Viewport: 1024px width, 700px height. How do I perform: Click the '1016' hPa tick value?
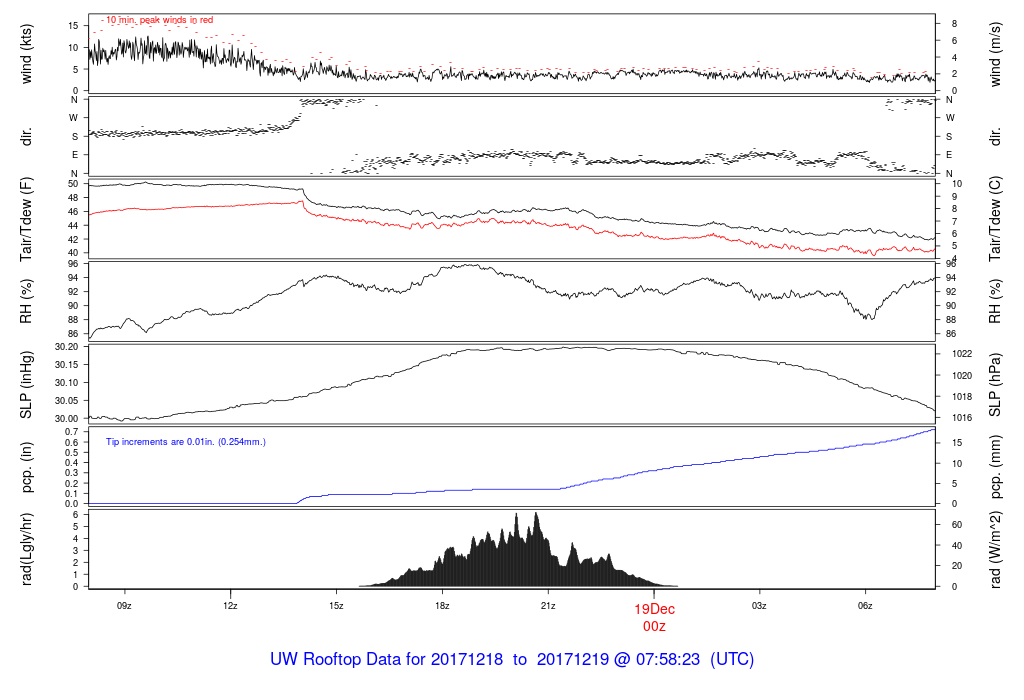(x=962, y=418)
